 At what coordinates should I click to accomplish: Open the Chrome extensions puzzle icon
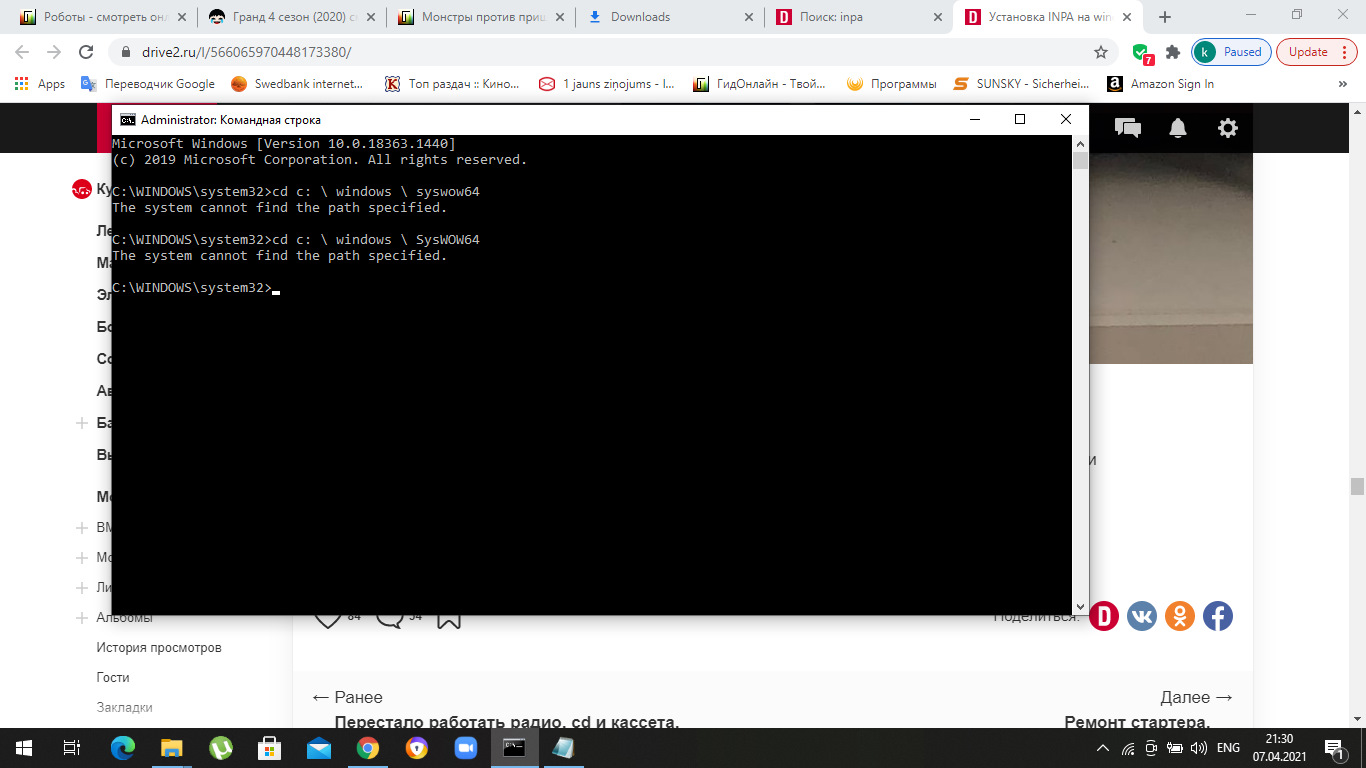click(1173, 52)
